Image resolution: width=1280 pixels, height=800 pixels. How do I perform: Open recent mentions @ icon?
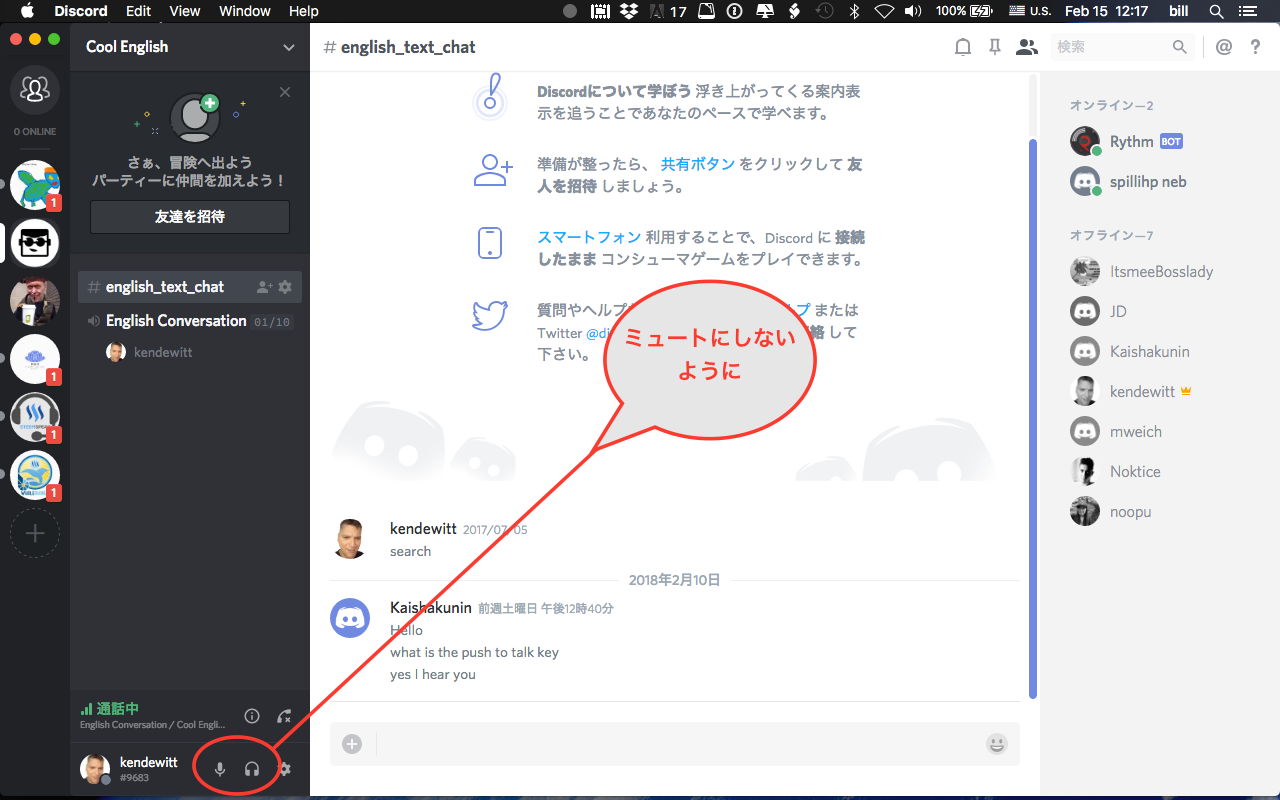[x=1224, y=47]
